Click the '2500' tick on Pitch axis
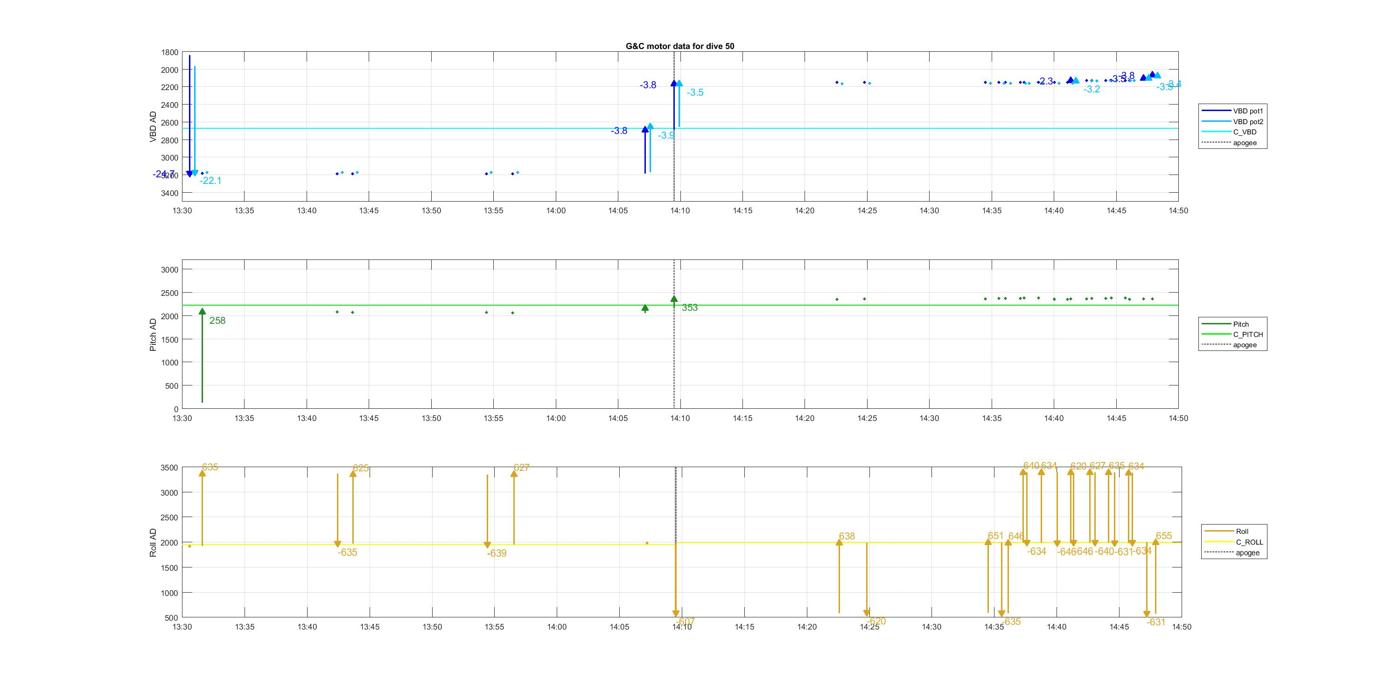The height and width of the screenshot is (693, 1400). (x=169, y=293)
